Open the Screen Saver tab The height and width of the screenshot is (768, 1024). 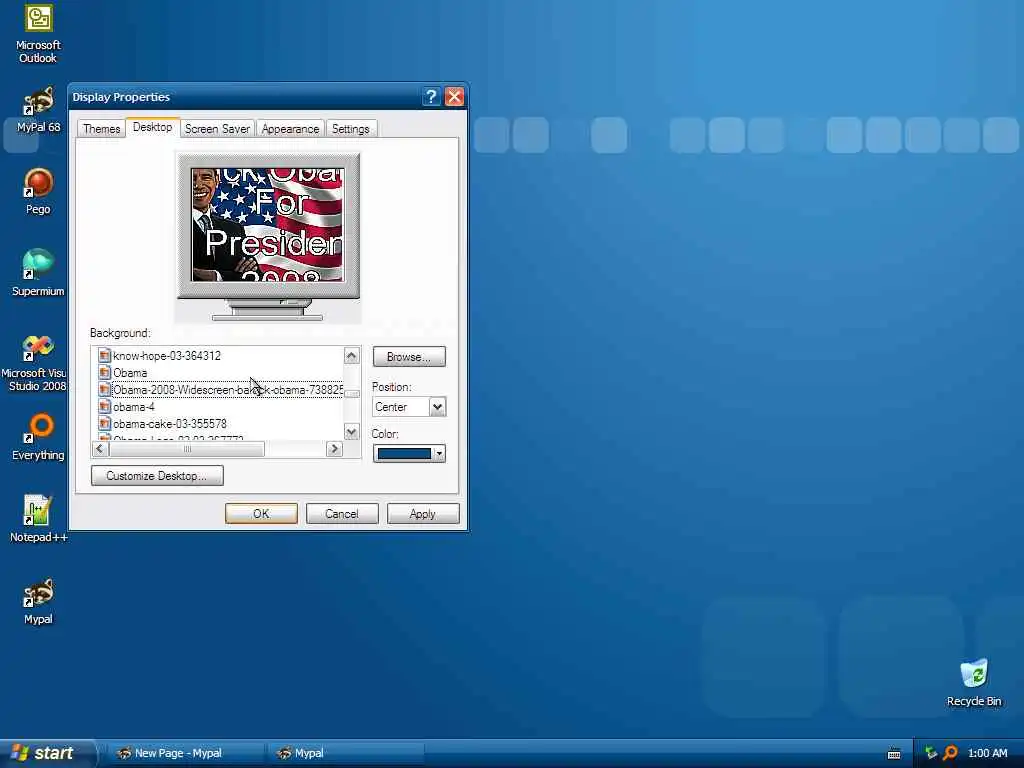click(x=217, y=129)
